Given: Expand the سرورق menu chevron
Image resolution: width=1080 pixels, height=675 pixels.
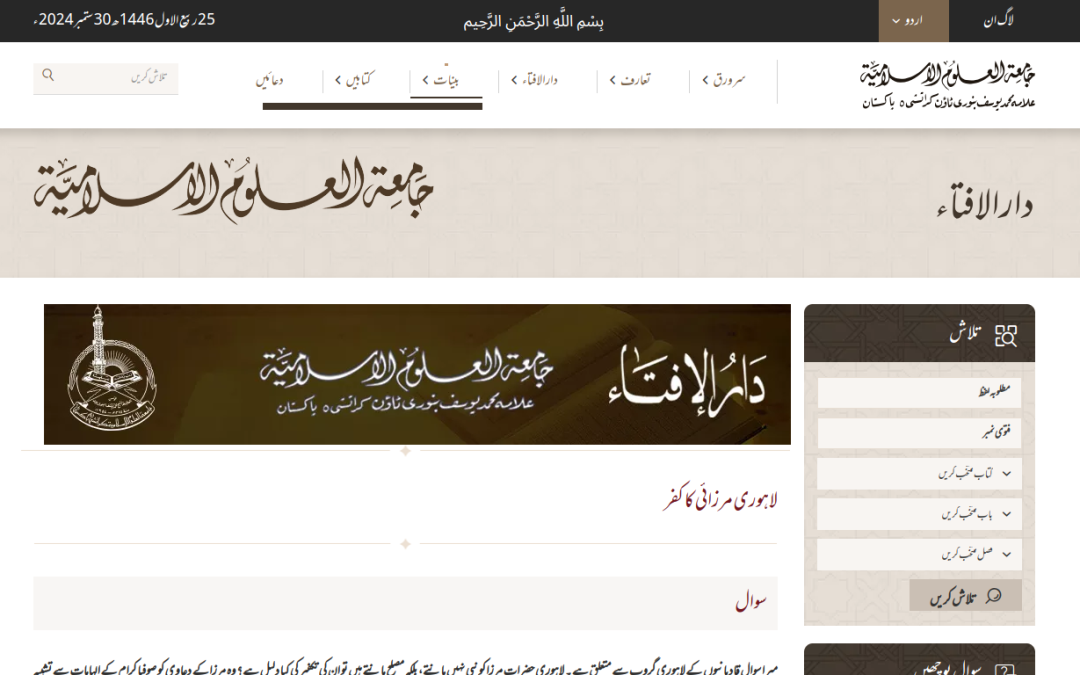Looking at the screenshot, I should 705,81.
